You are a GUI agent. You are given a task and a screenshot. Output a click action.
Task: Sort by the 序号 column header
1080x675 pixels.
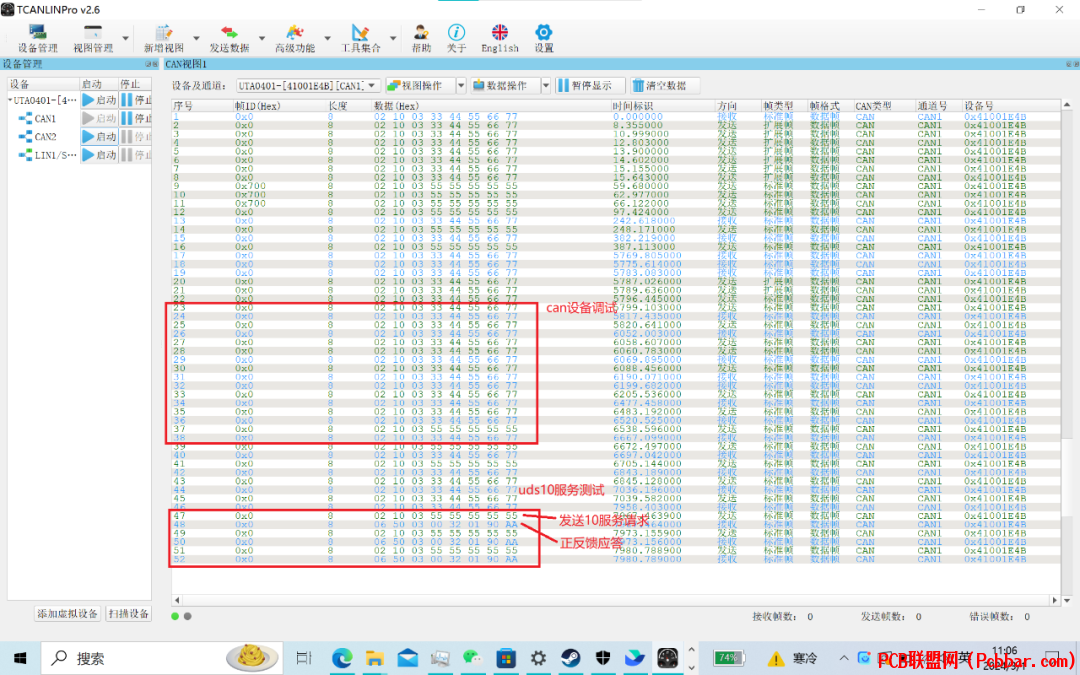coord(202,105)
